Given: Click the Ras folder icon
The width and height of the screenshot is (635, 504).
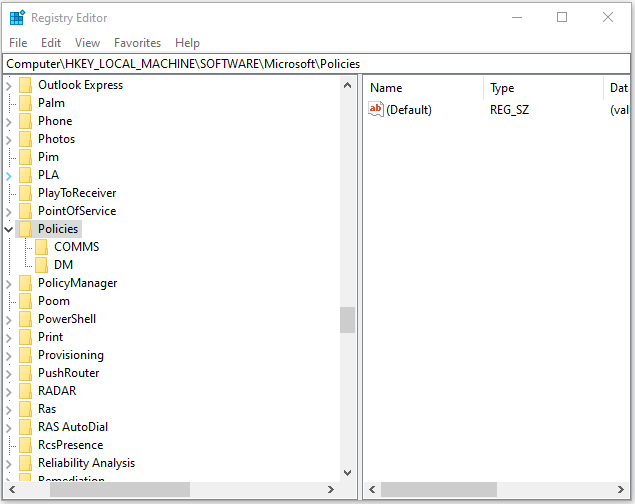Looking at the screenshot, I should [26, 409].
